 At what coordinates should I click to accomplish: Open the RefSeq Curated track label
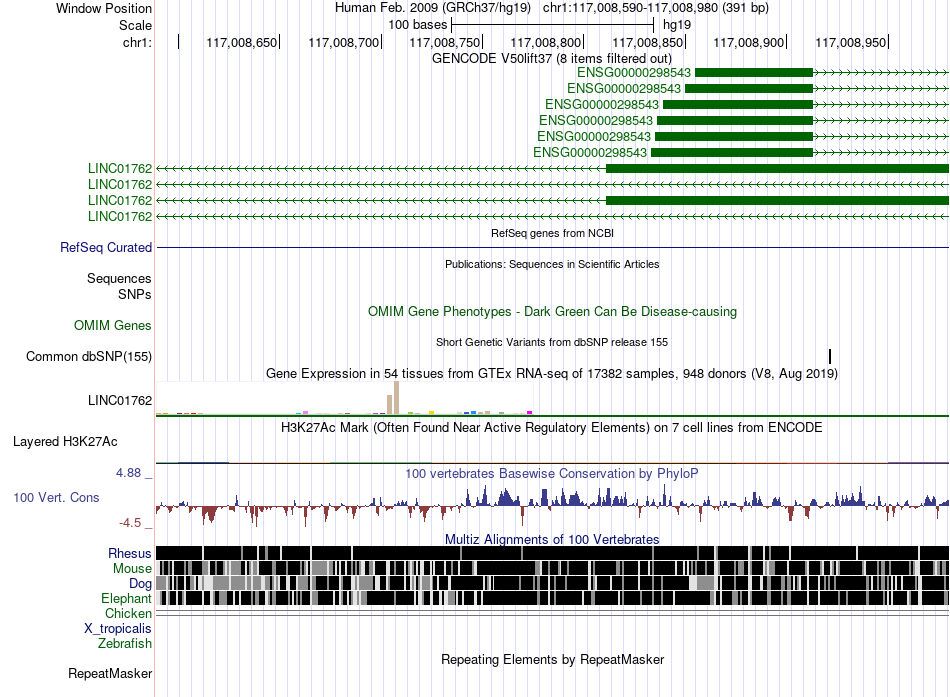click(106, 247)
